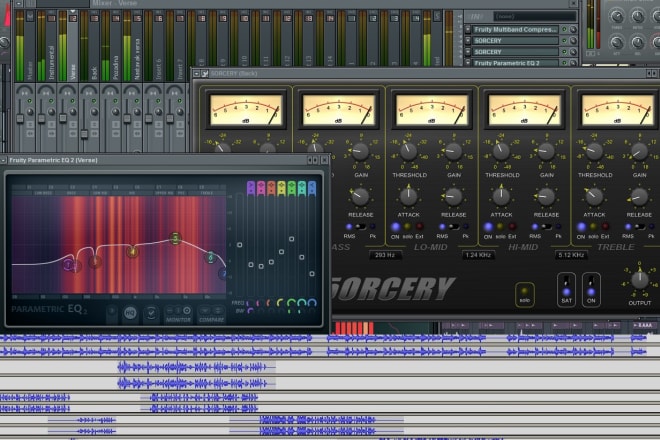Toggle HQ mode in Parametric EQ 2
Screen dimensions: 660x440
pyautogui.click(x=130, y=313)
